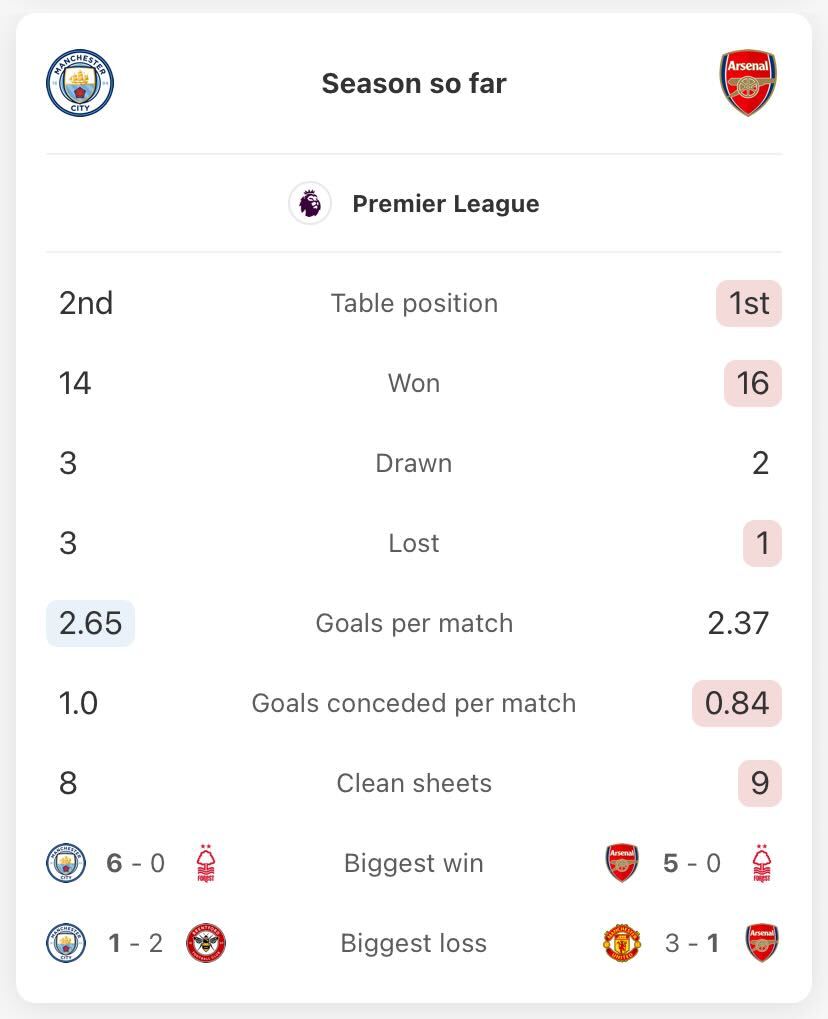Viewport: 828px width, 1019px height.
Task: Click Man City crest in Biggest loss row
Action: pyautogui.click(x=66, y=943)
